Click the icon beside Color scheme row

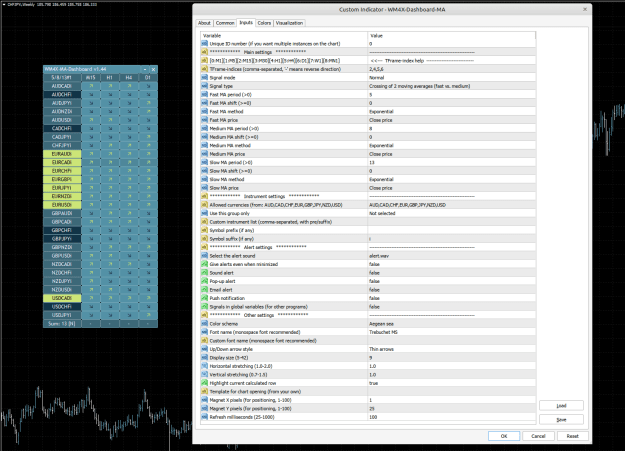[204, 324]
